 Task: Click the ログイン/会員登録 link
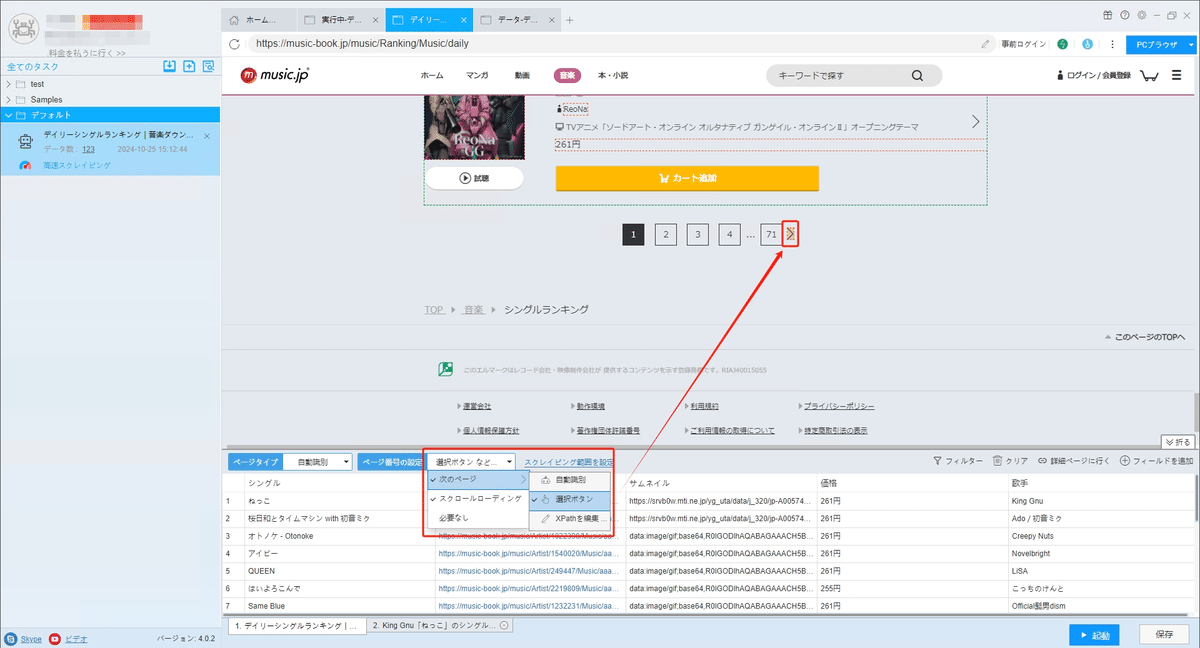(x=1094, y=76)
